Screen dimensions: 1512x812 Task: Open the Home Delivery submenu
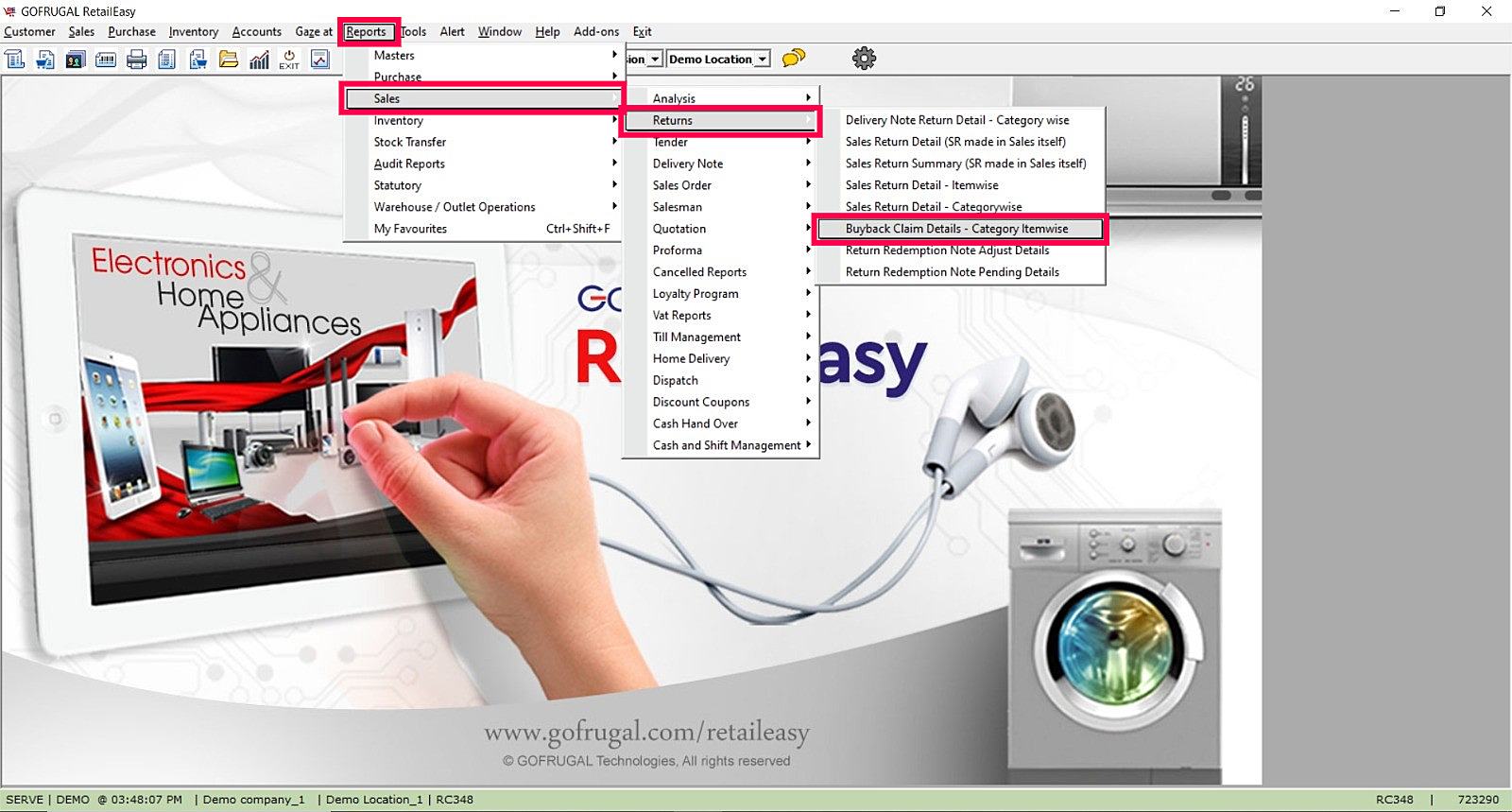(721, 359)
